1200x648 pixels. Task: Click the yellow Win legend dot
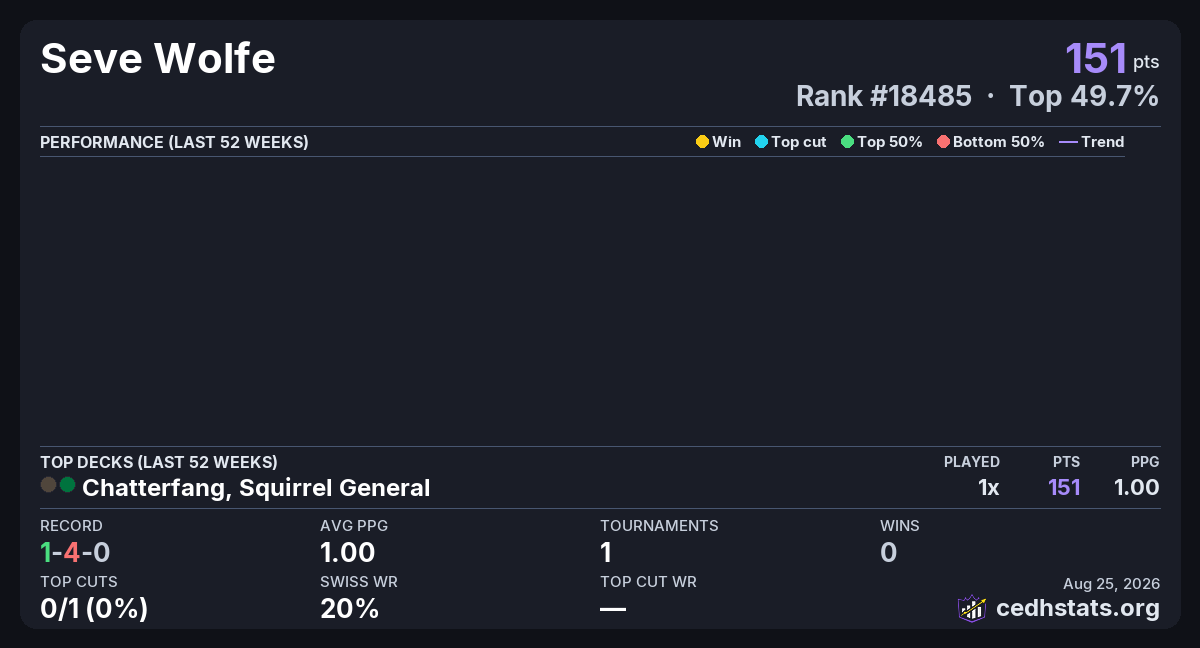point(702,142)
